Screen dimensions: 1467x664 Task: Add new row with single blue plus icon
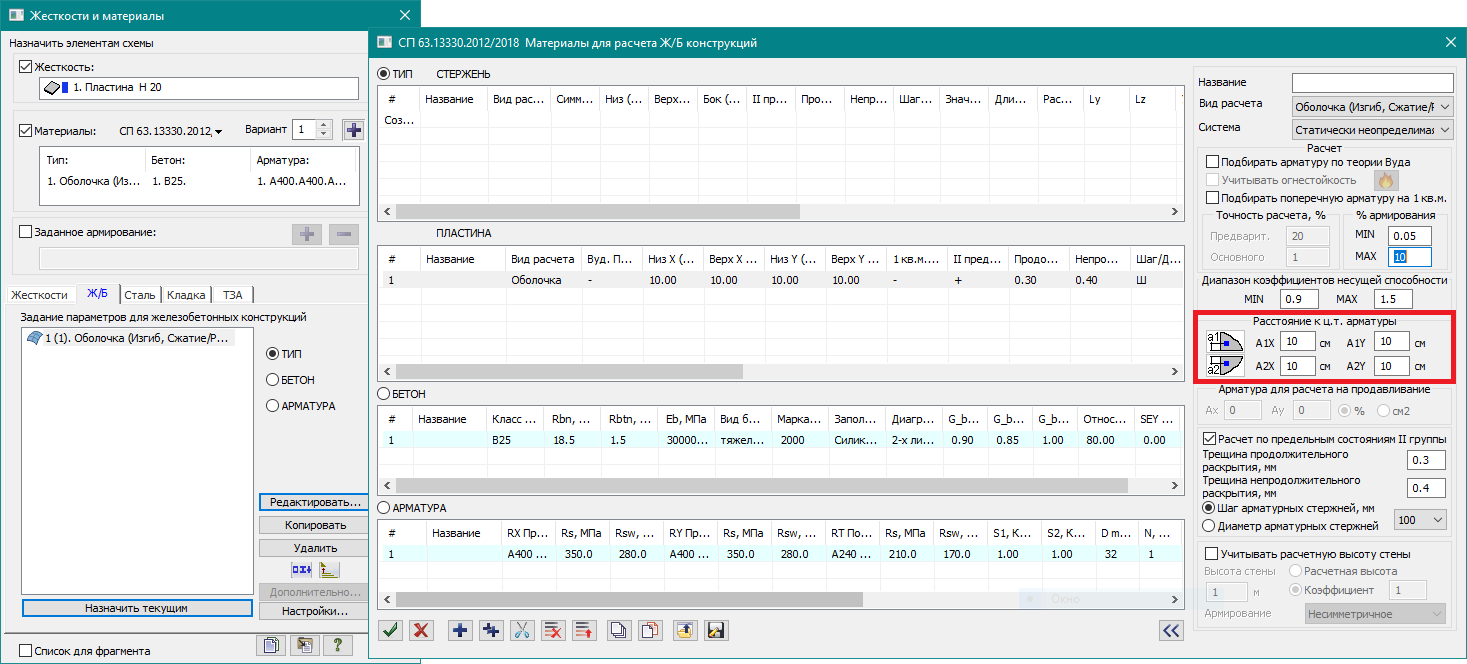[460, 630]
